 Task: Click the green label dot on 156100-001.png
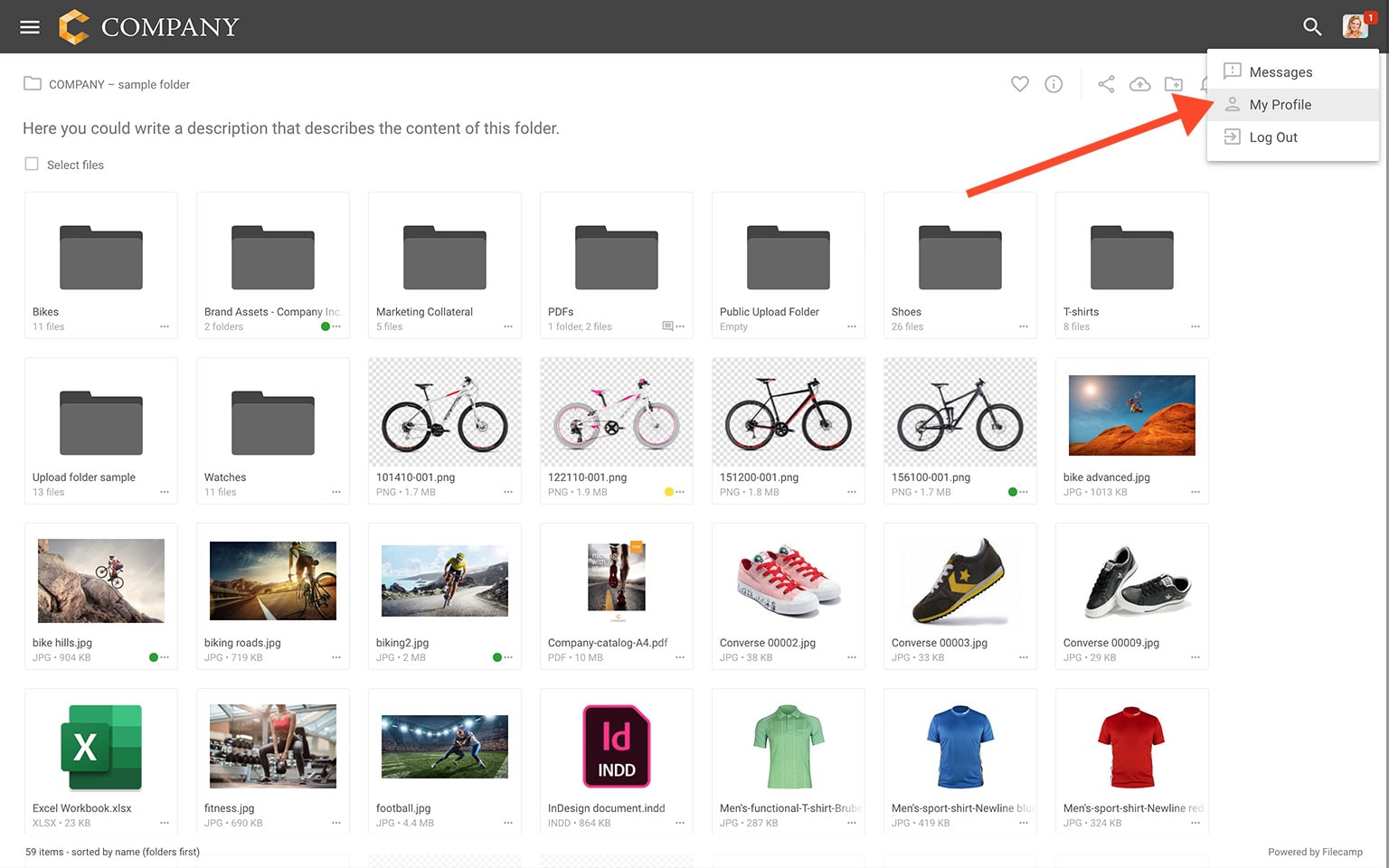(1013, 492)
